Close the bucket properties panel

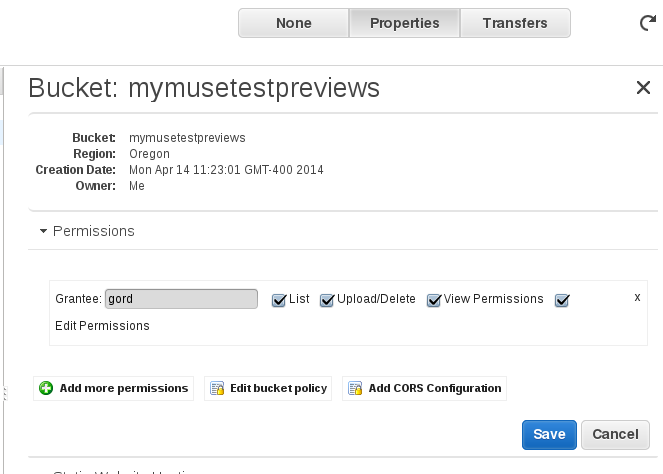click(643, 88)
